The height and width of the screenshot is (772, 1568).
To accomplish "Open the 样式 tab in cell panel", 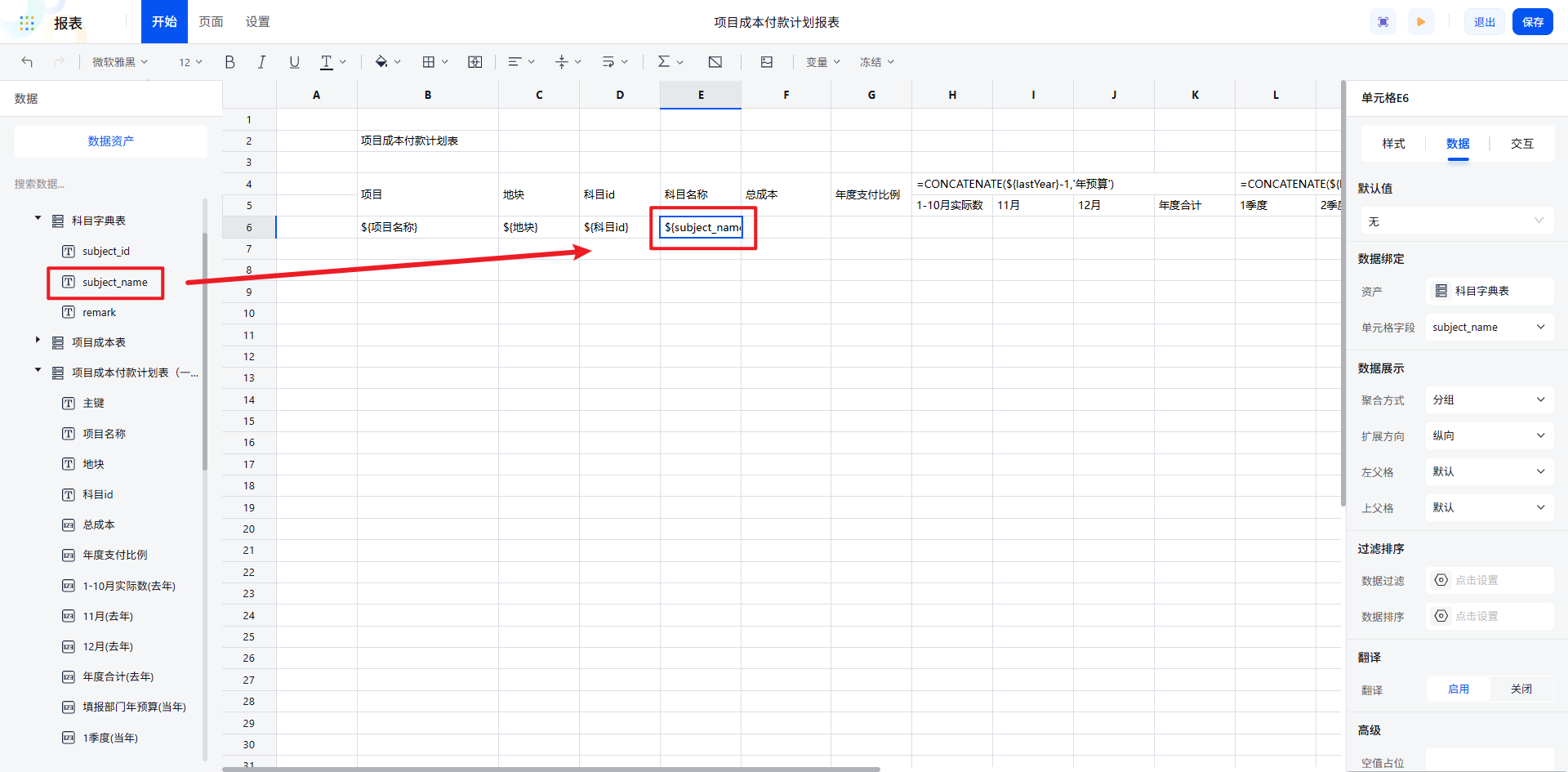I will click(x=1393, y=144).
